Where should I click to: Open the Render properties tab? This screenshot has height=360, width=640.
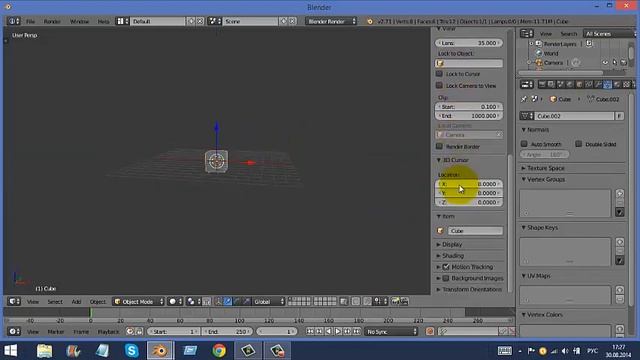[x=542, y=84]
